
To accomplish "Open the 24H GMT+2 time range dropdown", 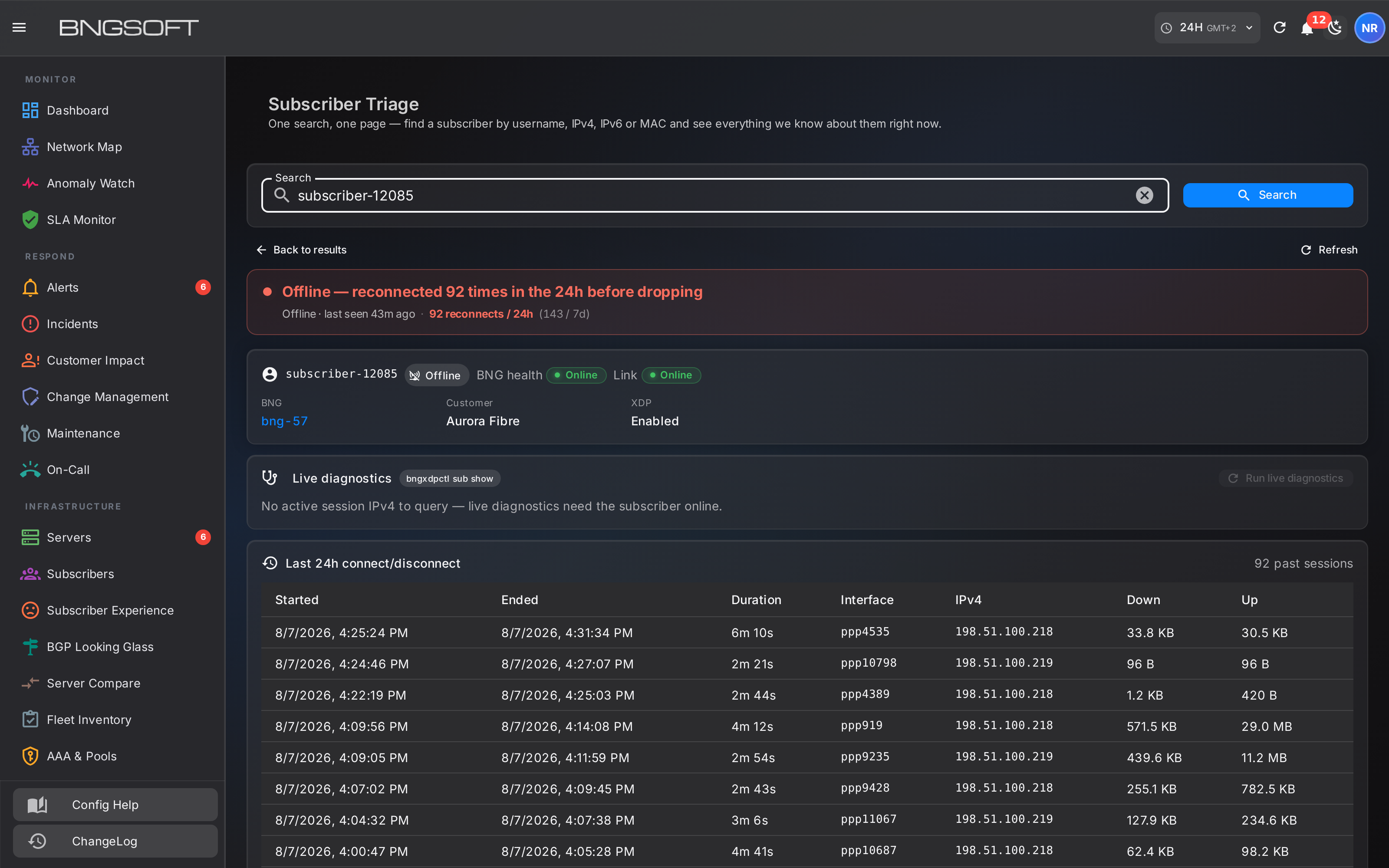I will [1207, 27].
